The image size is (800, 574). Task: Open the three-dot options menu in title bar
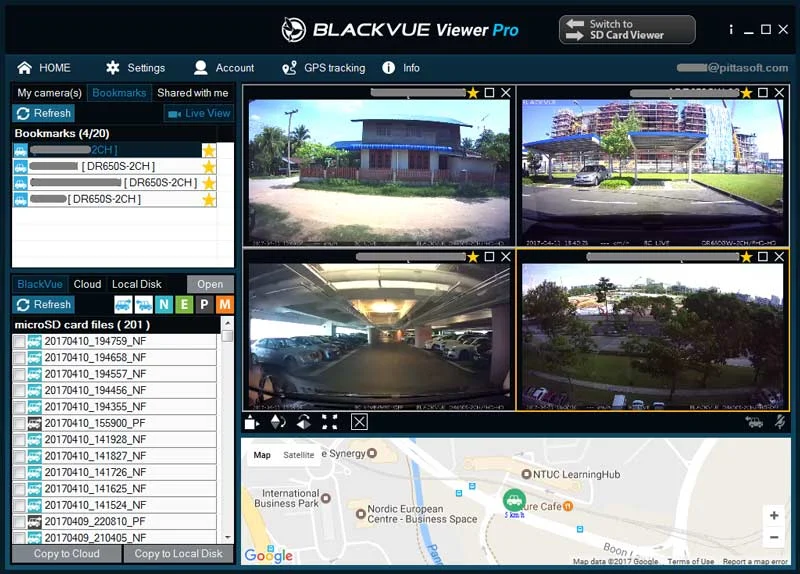click(x=731, y=30)
